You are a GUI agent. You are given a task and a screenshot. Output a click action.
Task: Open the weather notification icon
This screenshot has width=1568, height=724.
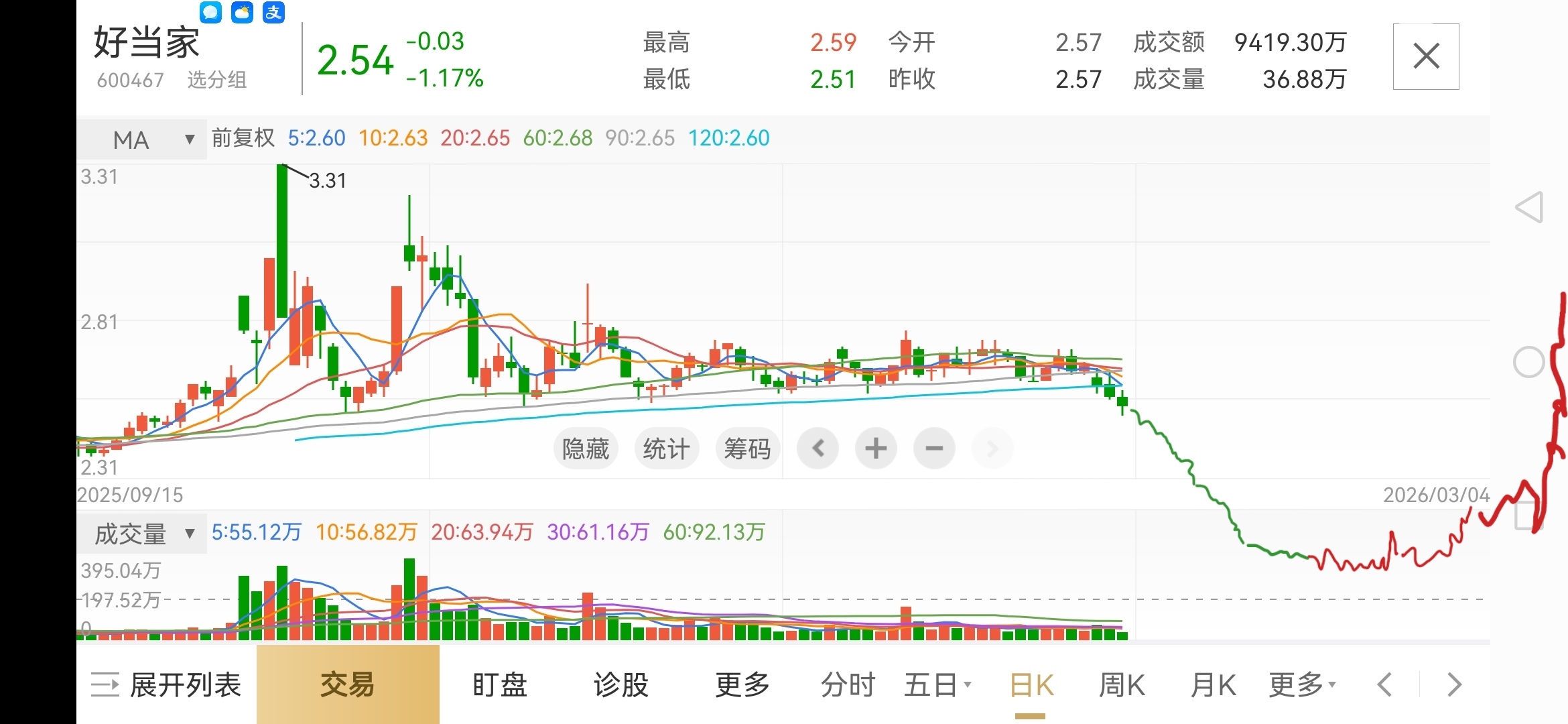click(242, 11)
